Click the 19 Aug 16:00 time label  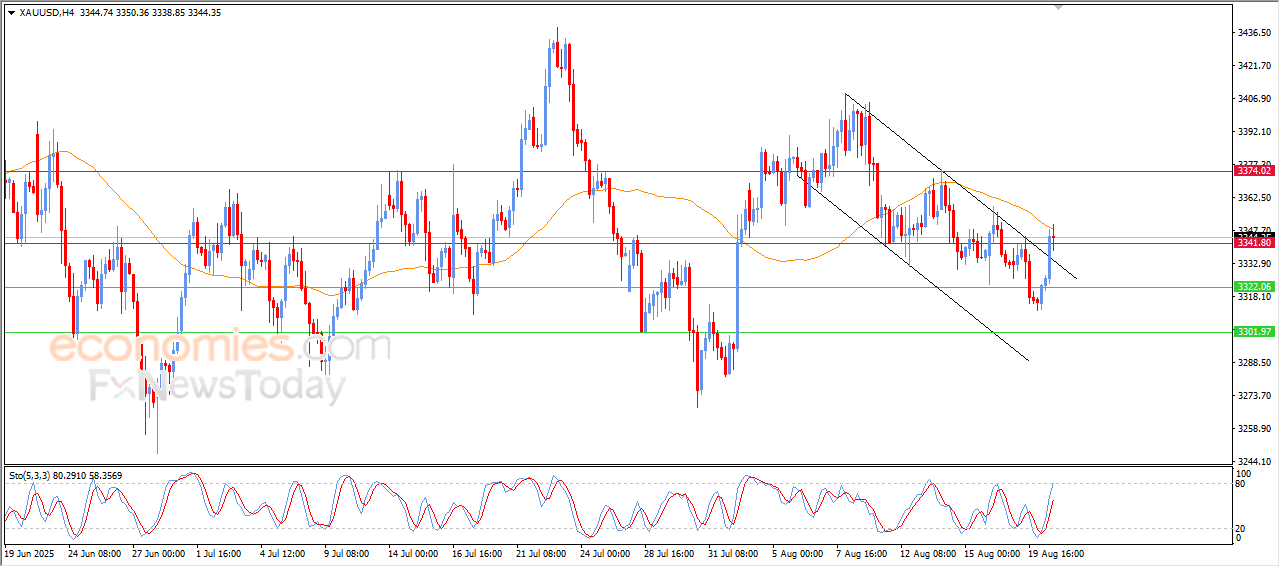1058,553
